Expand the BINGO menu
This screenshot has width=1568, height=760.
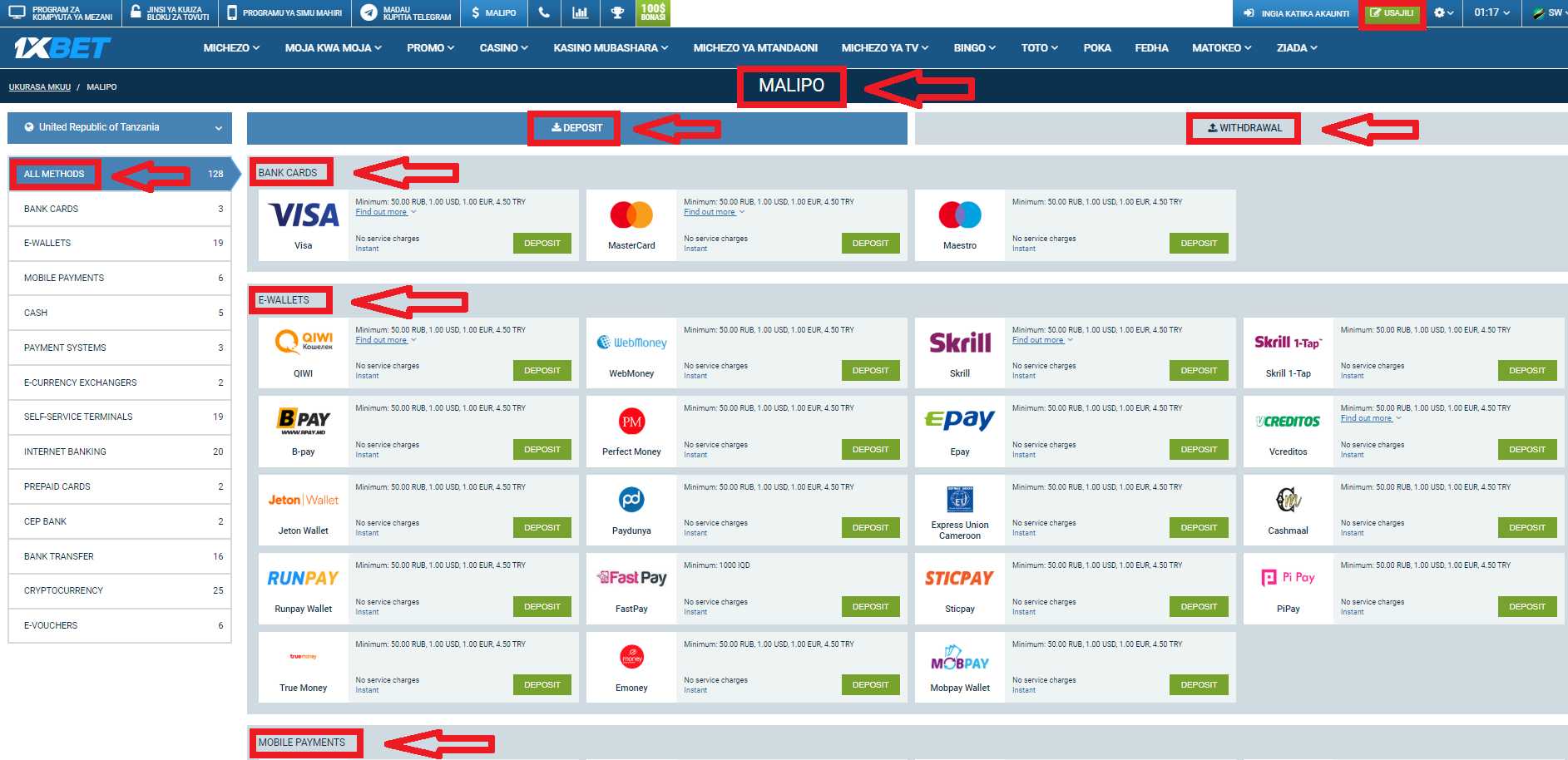point(974,48)
